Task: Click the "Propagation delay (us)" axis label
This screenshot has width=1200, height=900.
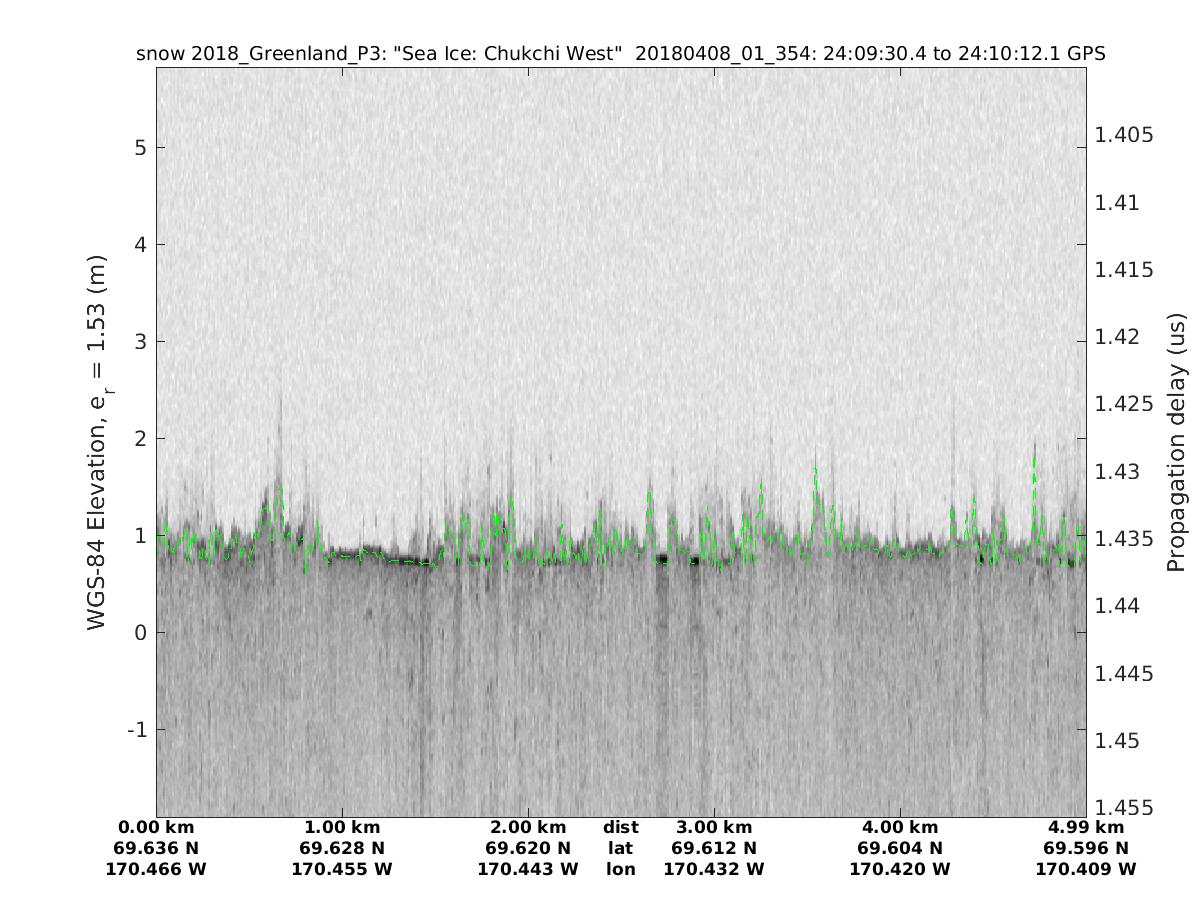Action: point(1176,441)
